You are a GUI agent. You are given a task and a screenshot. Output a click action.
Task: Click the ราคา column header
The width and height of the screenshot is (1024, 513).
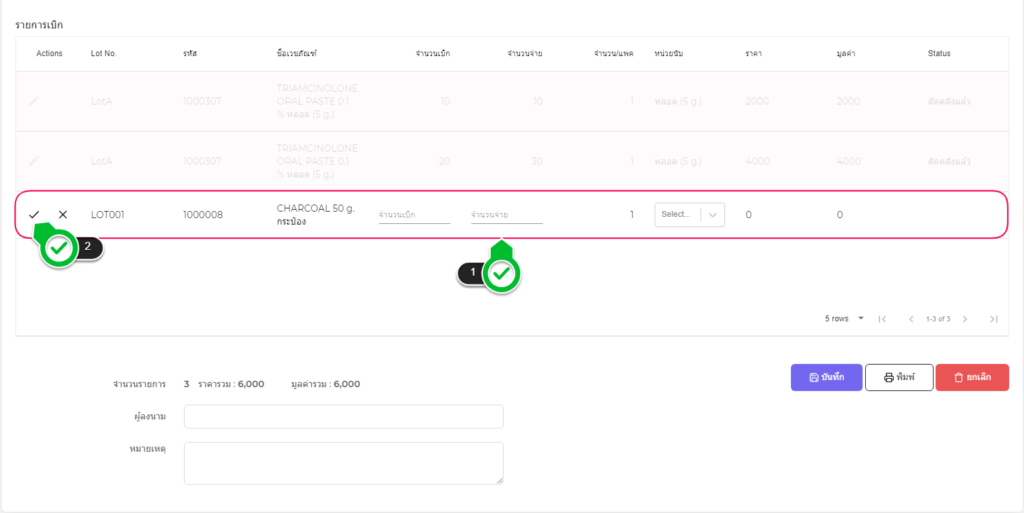pos(754,53)
